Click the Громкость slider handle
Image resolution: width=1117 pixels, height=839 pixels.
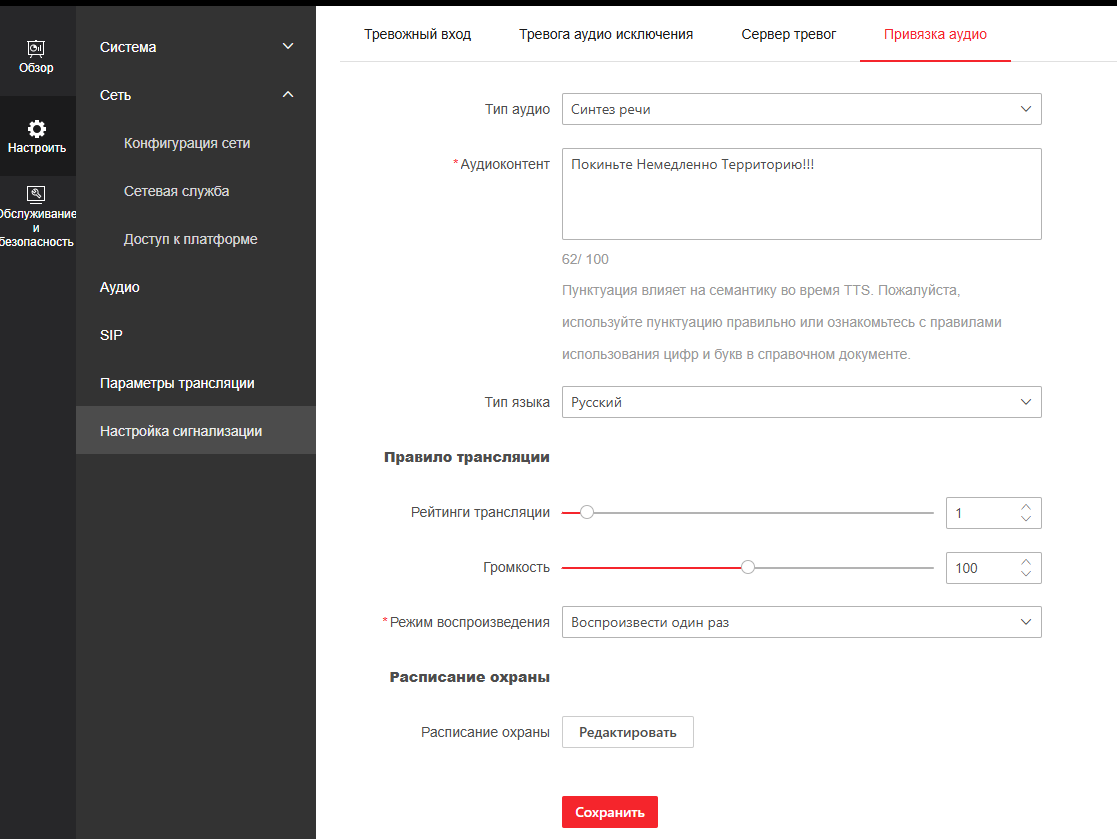pyautogui.click(x=747, y=567)
